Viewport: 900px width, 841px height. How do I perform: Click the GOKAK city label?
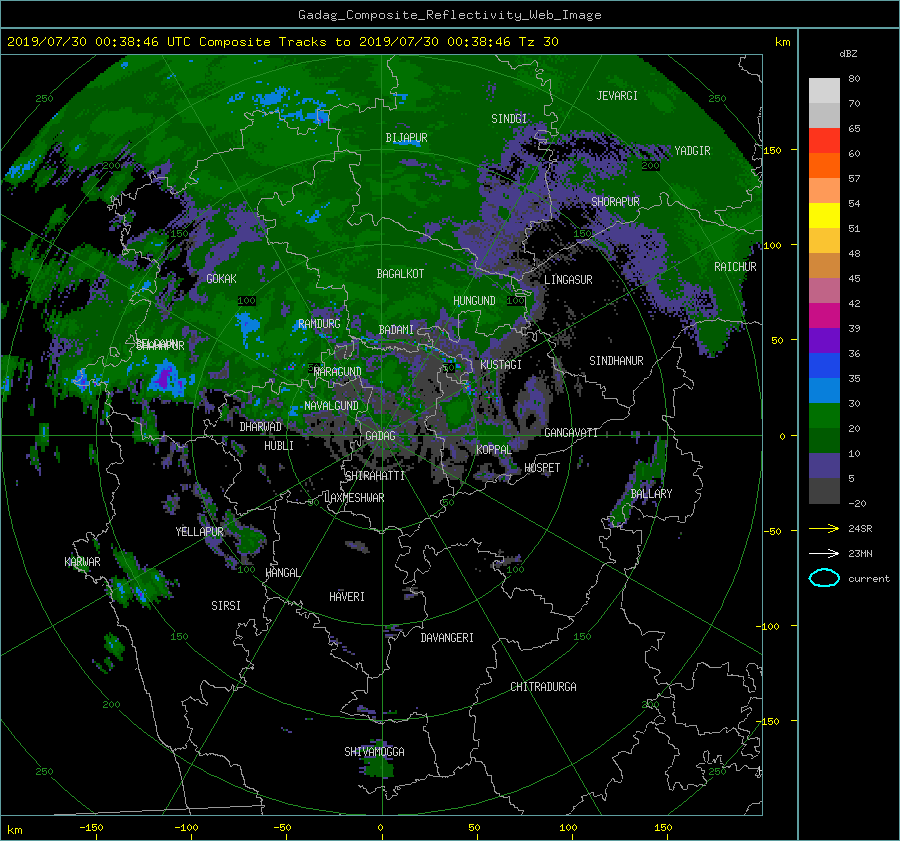click(221, 278)
